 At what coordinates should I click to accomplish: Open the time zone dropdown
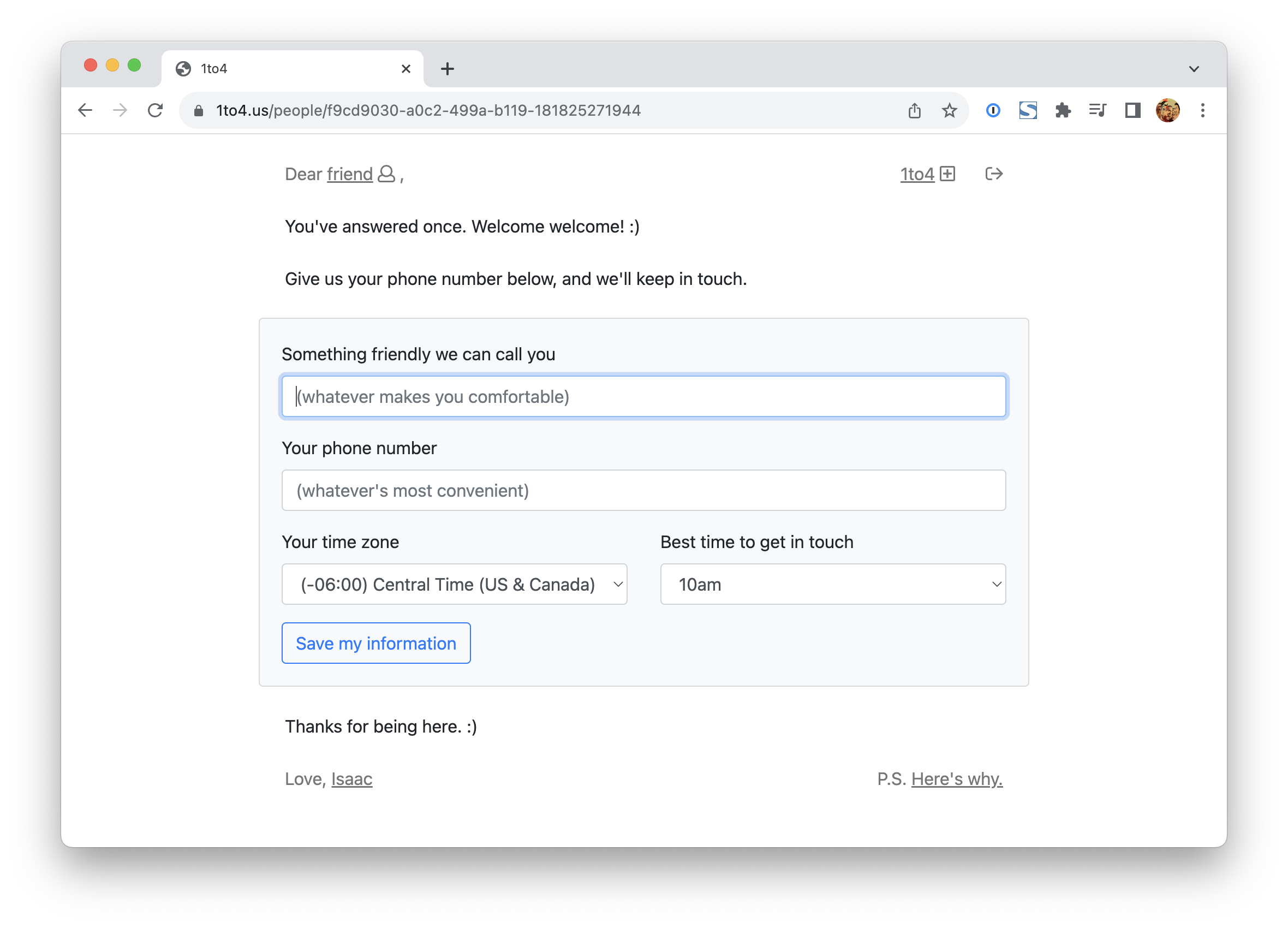pyautogui.click(x=454, y=584)
